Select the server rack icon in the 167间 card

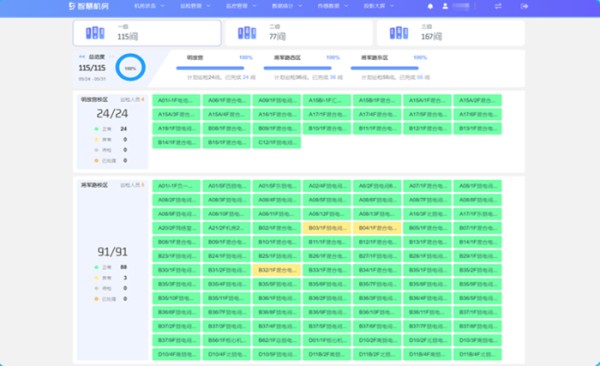pyautogui.click(x=399, y=33)
